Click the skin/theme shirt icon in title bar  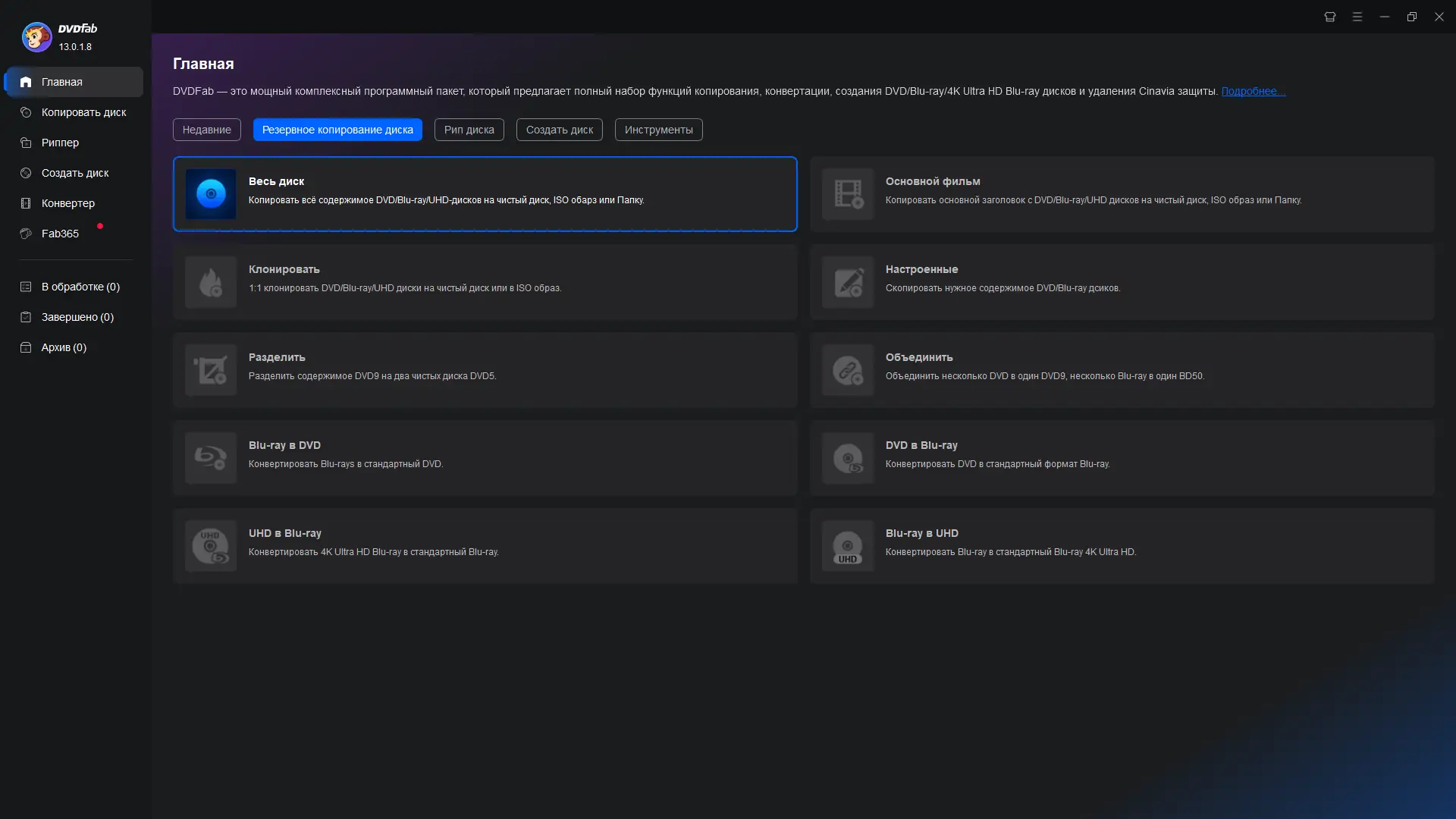(x=1329, y=17)
